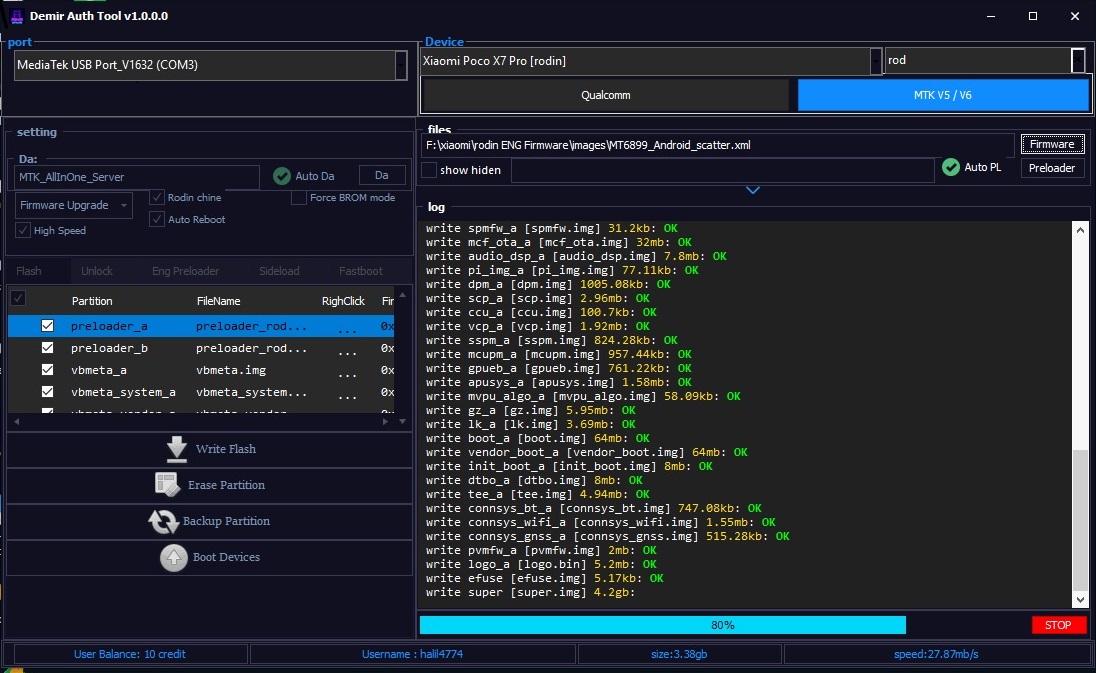Click green check icon beside Auto Da

282,176
